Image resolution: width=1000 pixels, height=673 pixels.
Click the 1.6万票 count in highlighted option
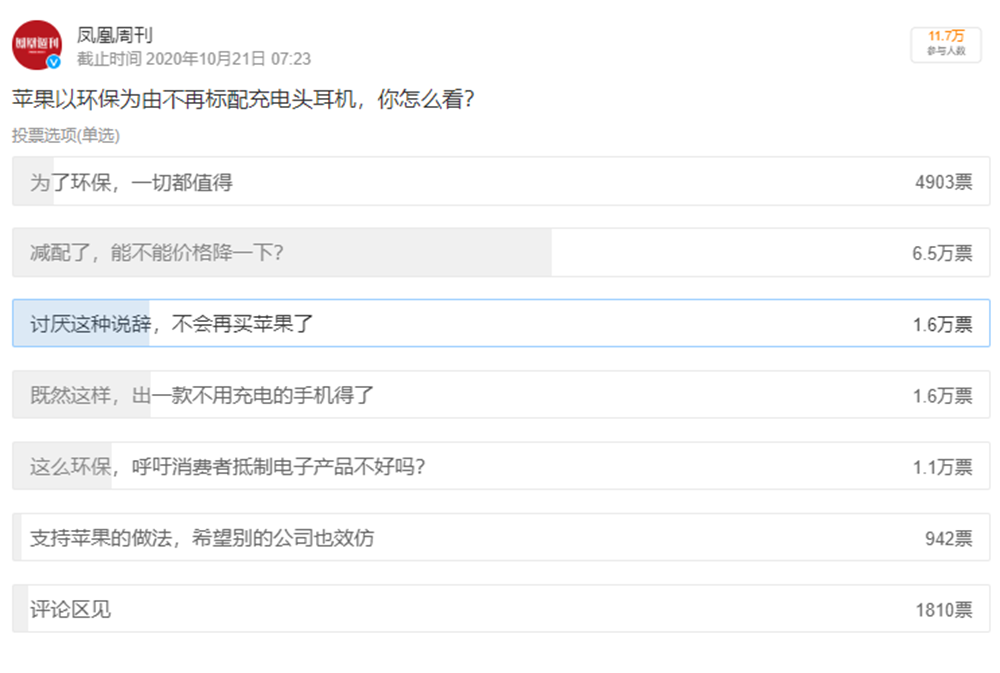(941, 324)
